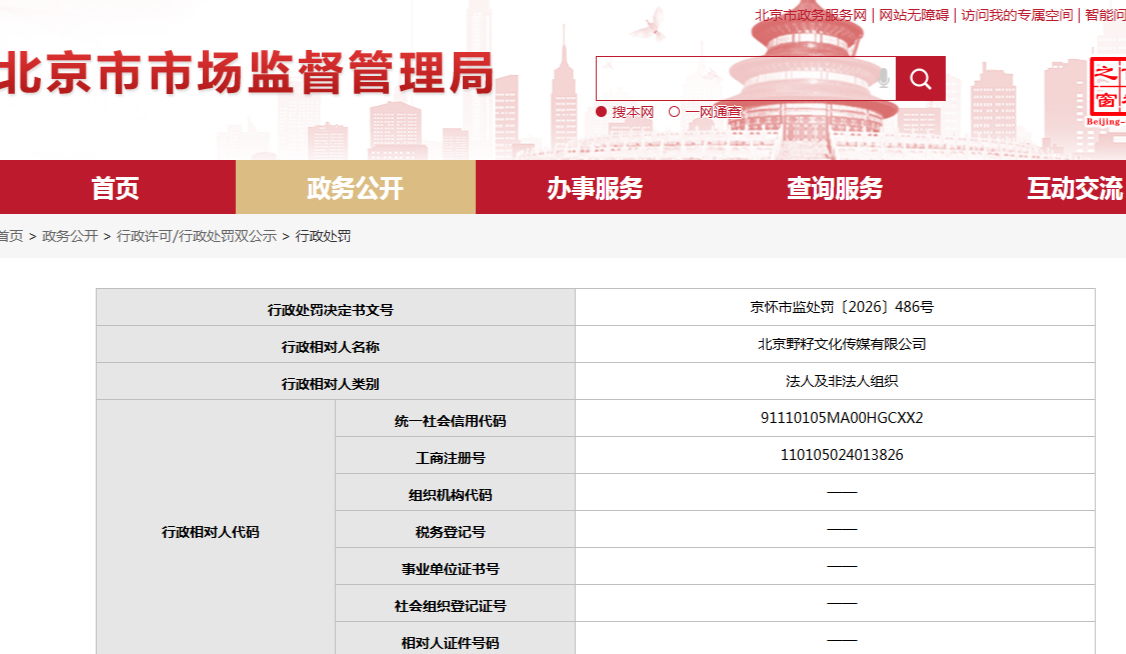Open 网站无障碍 top link

pyautogui.click(x=913, y=15)
